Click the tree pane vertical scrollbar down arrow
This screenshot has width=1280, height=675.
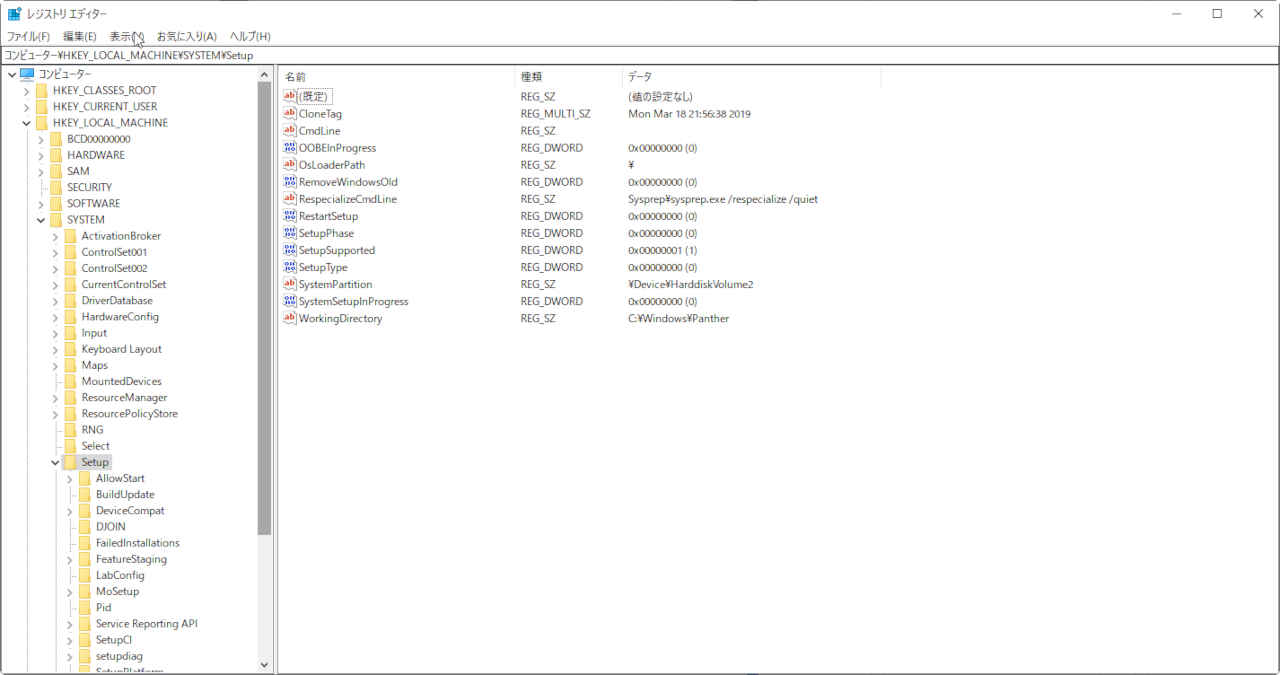tap(264, 664)
